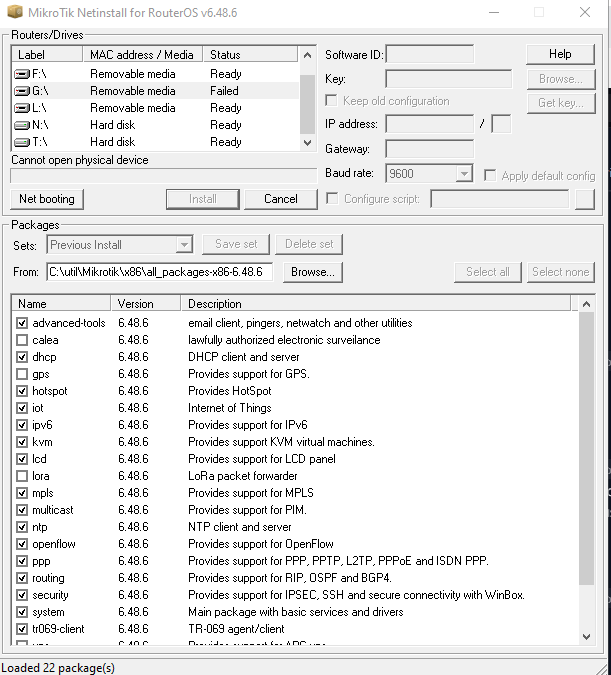The height and width of the screenshot is (675, 611).
Task: Toggle the openflow package checkbox
Action: pos(22,544)
